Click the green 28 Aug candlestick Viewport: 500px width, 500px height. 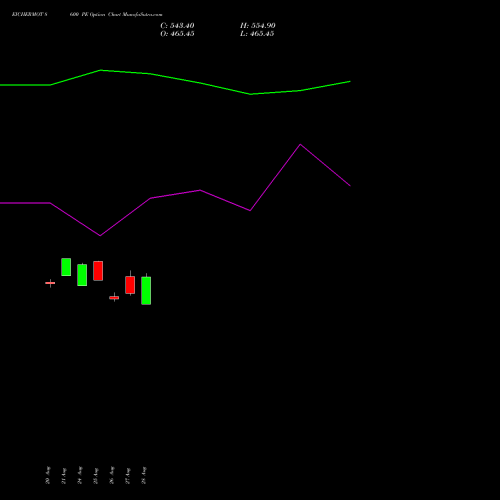click(x=146, y=290)
